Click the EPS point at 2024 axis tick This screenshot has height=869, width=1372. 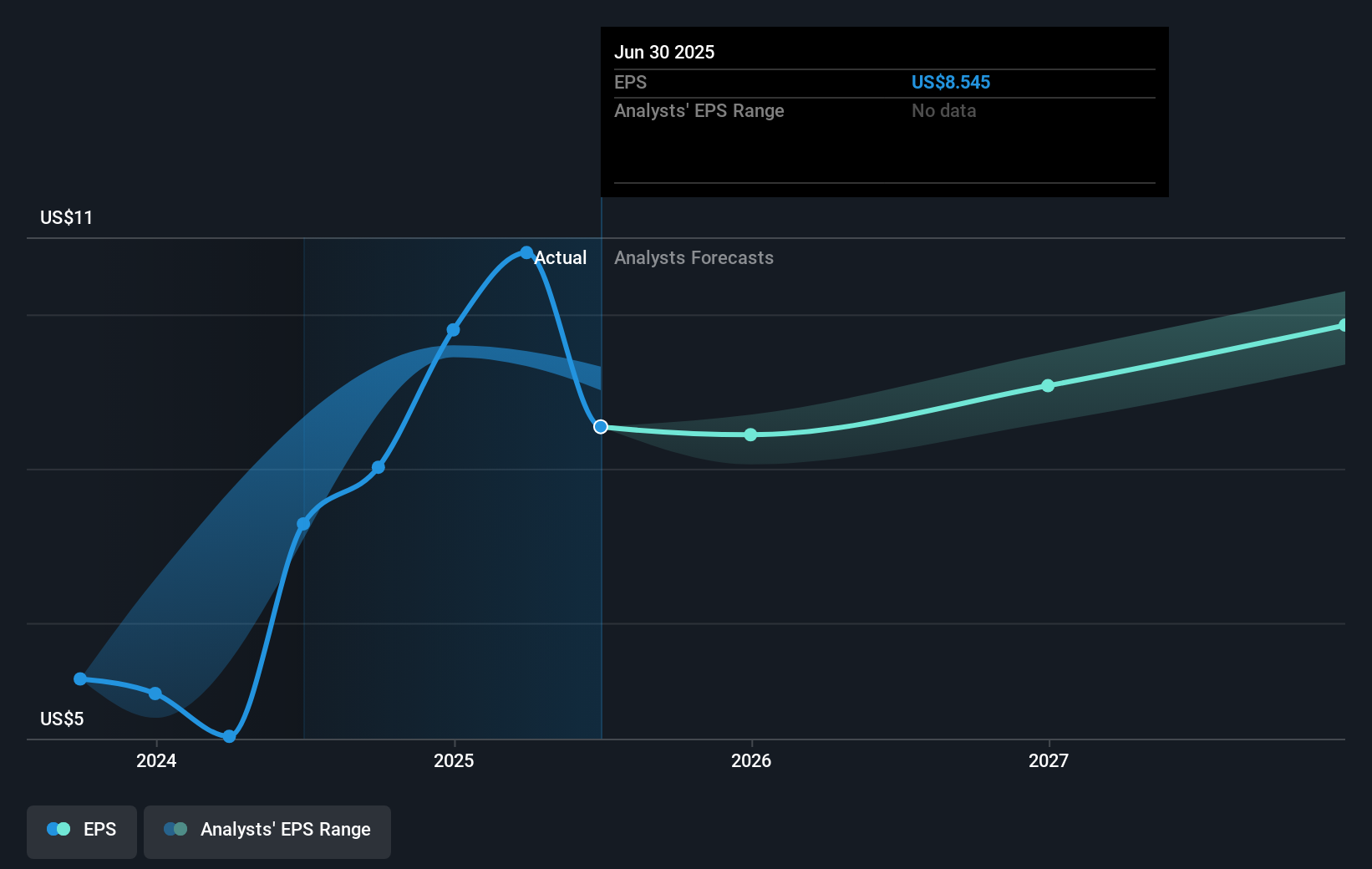(x=155, y=694)
